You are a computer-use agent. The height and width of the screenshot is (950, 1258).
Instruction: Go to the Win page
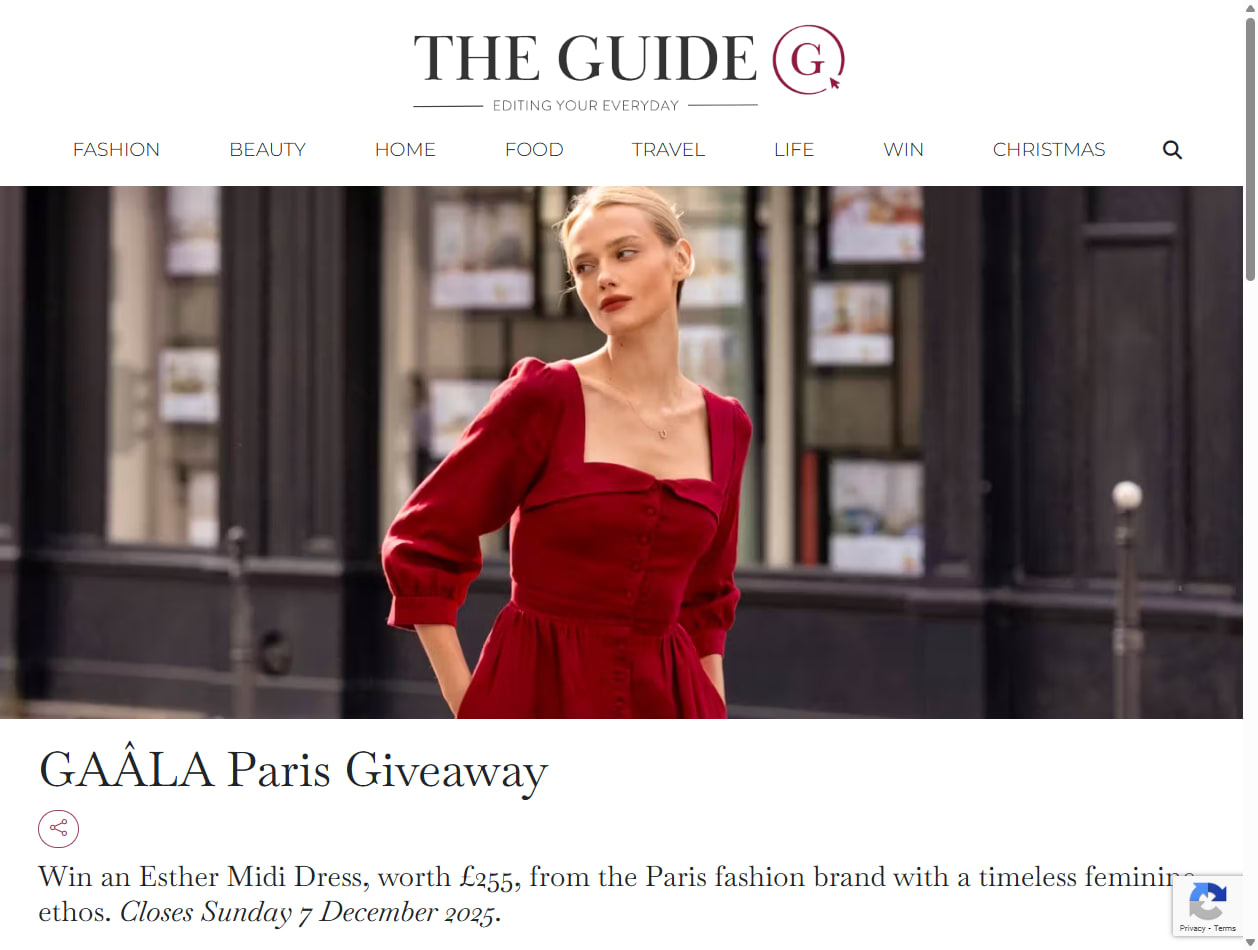903,150
